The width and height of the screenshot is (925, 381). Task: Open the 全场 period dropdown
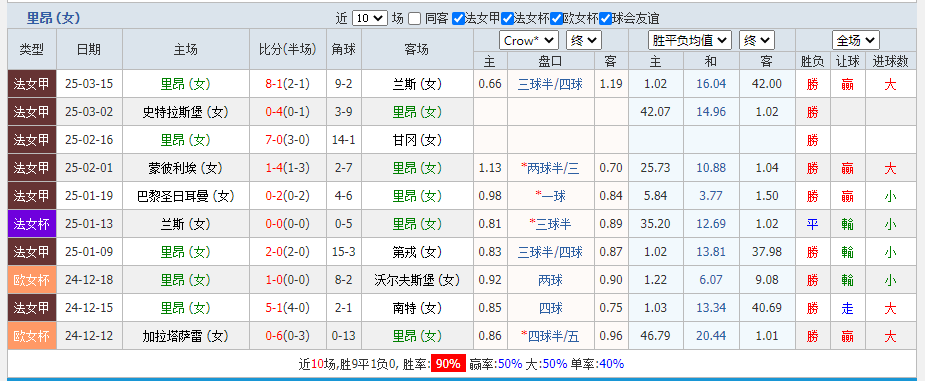[x=856, y=41]
